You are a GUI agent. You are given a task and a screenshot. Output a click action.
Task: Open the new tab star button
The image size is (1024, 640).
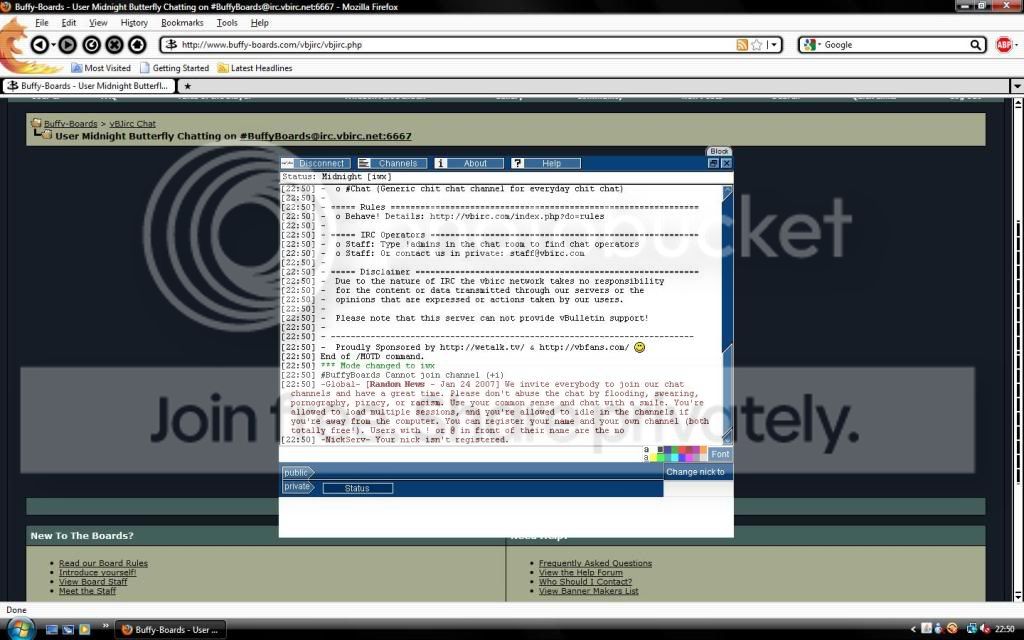click(187, 86)
